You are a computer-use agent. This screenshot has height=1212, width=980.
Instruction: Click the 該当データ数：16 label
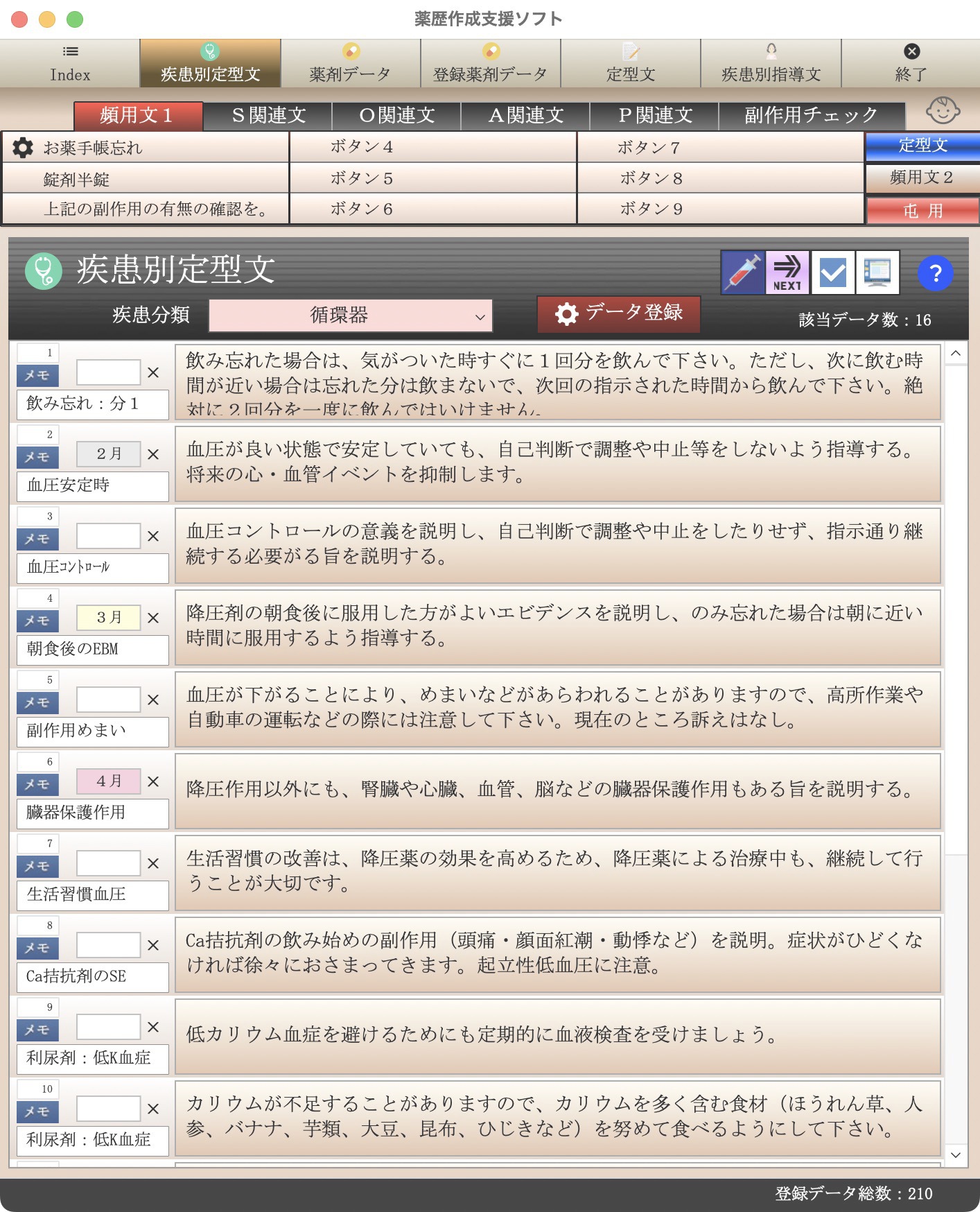pos(865,320)
